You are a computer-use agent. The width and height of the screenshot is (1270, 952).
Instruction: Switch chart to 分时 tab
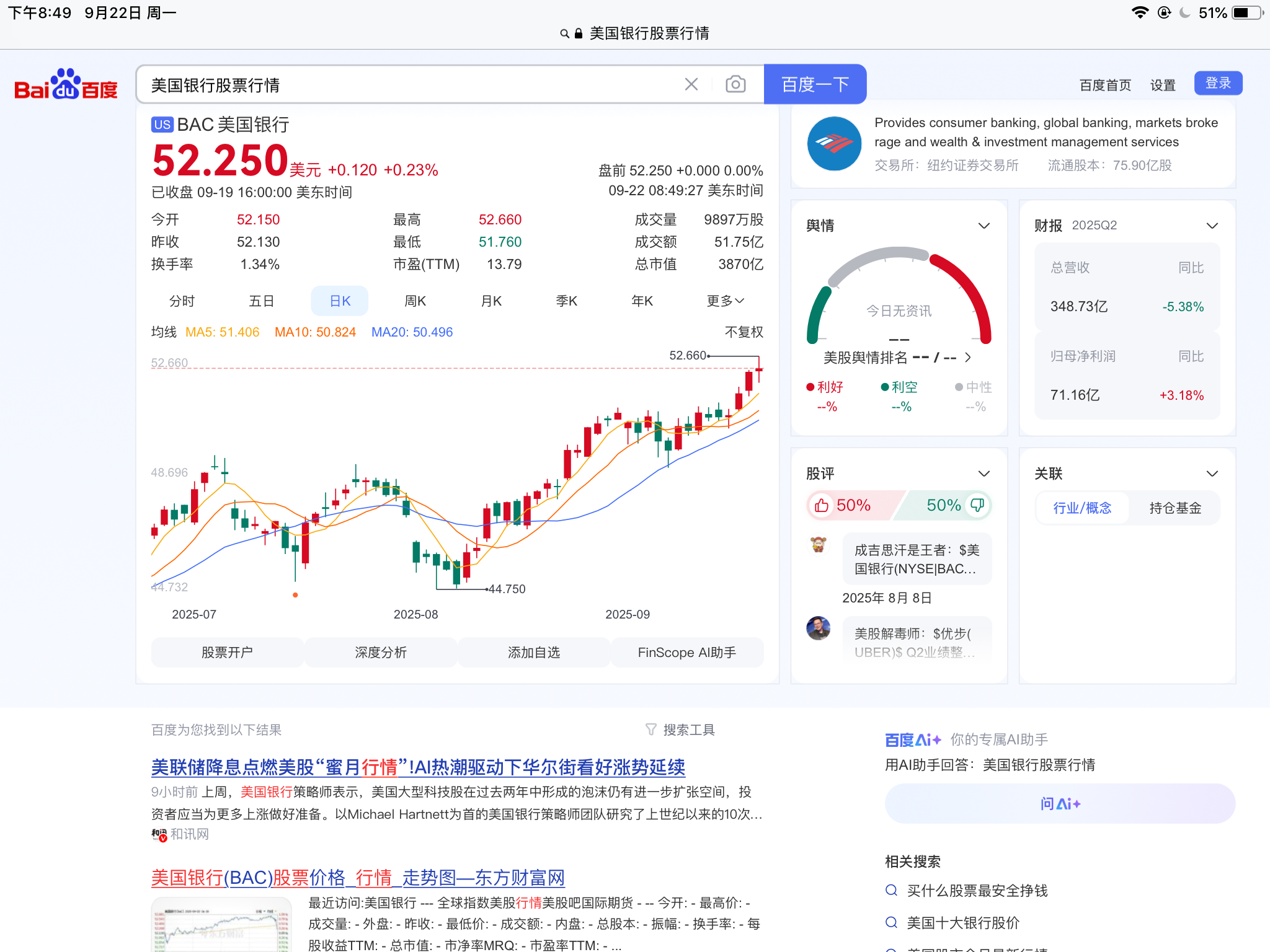(182, 301)
